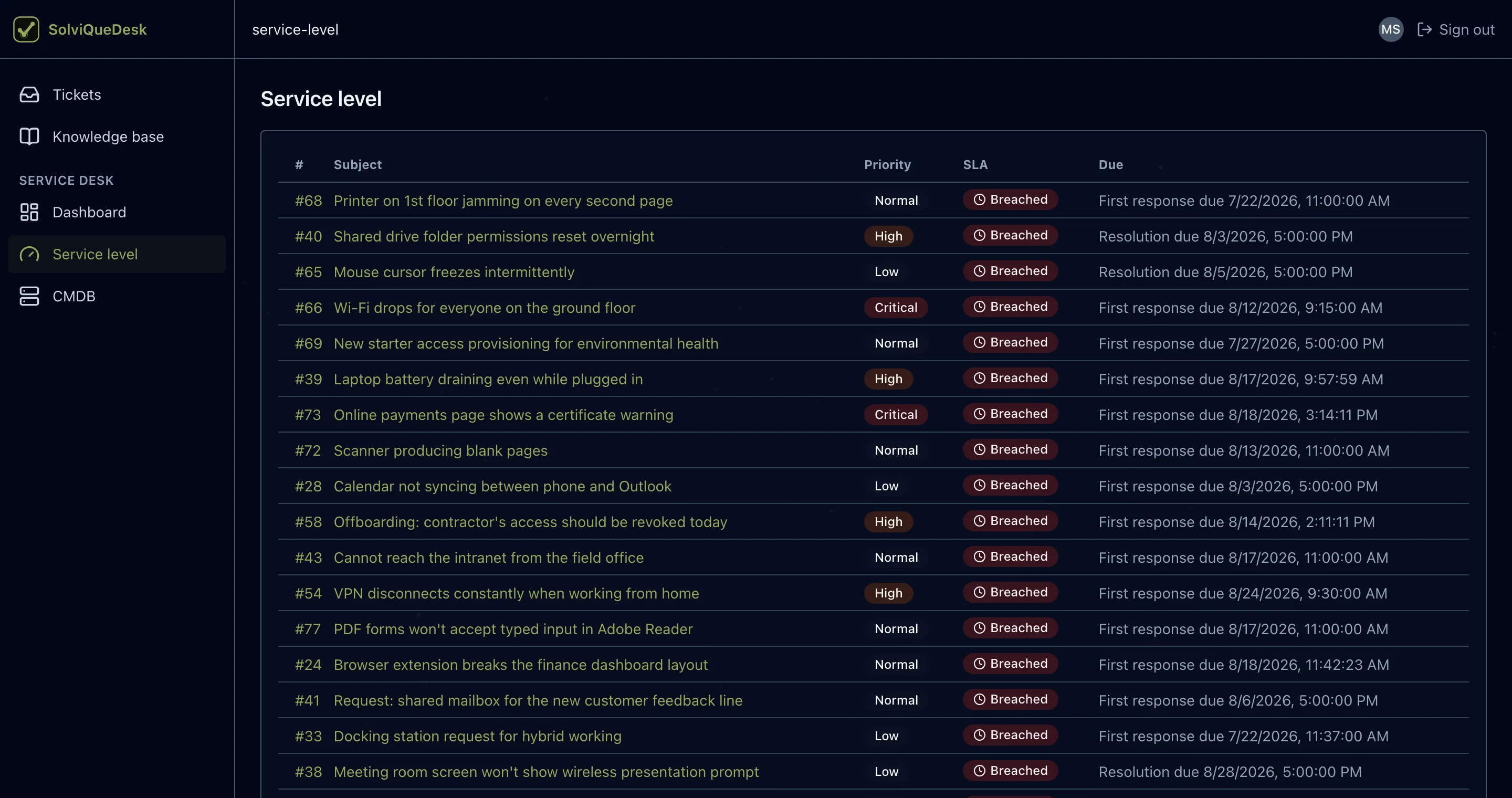Open ticket New starter access provisioning

(x=526, y=344)
